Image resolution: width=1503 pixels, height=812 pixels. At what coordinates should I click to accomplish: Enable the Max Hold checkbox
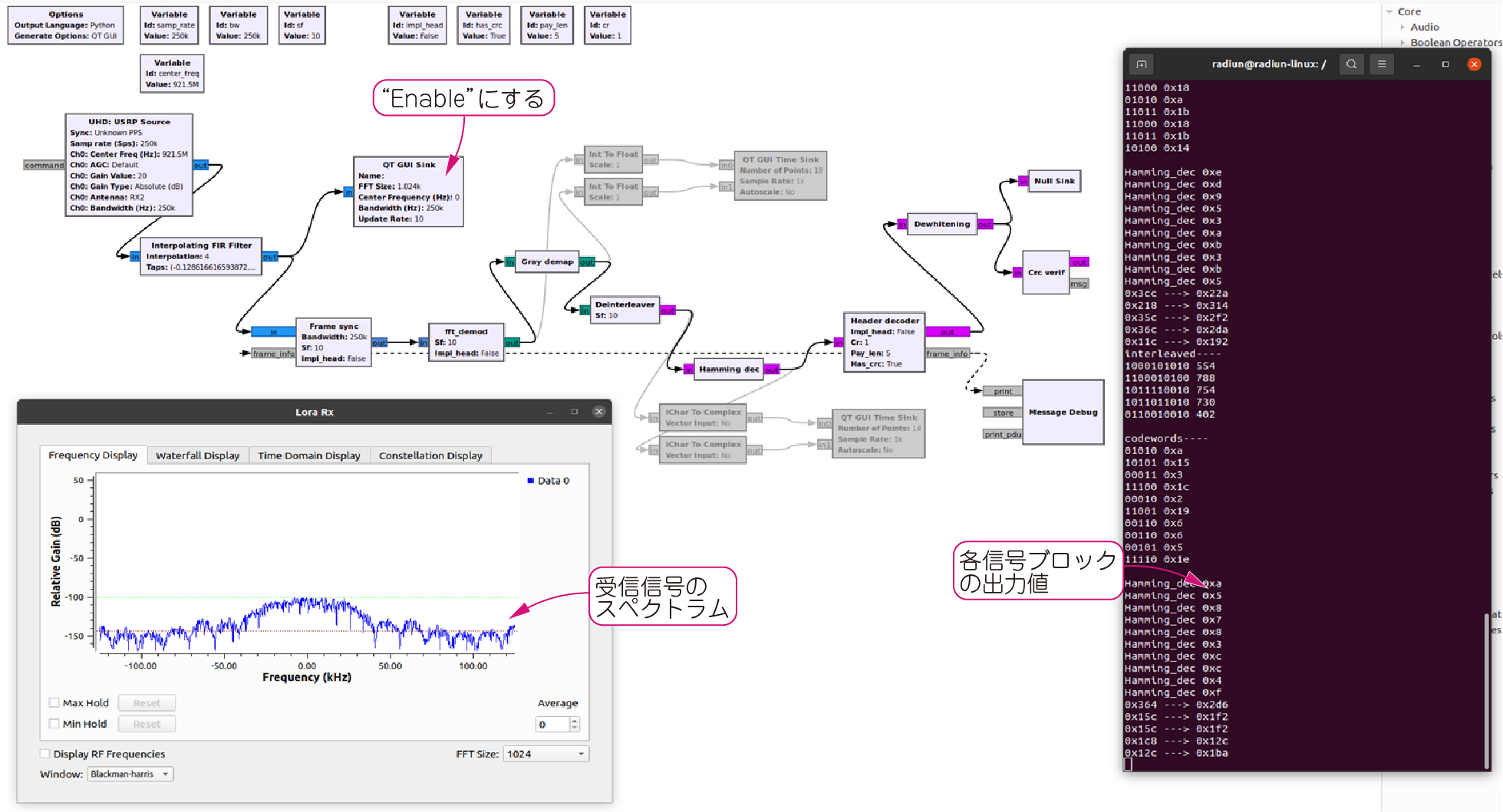tap(54, 702)
